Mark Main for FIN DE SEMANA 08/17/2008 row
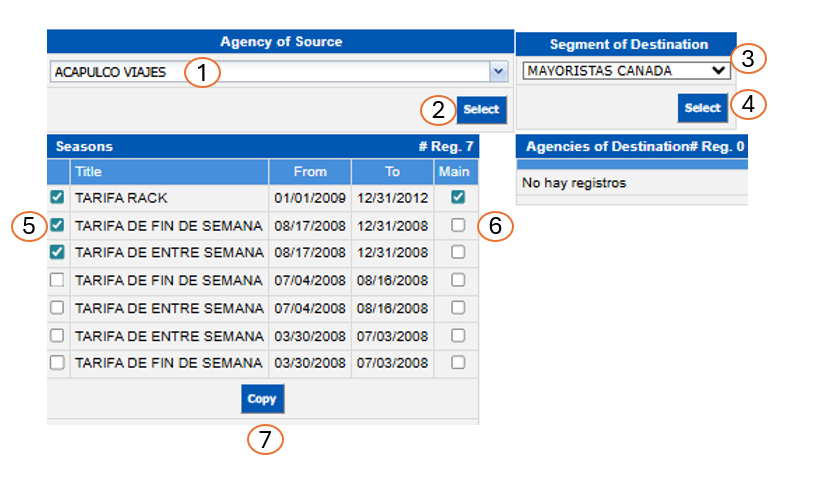The width and height of the screenshot is (813, 478). 458,225
